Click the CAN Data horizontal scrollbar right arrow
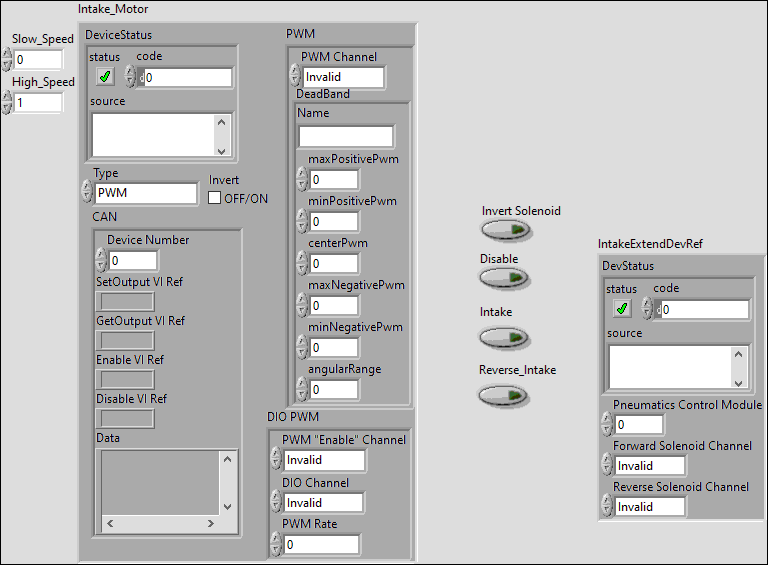This screenshot has width=768, height=565. [x=227, y=525]
